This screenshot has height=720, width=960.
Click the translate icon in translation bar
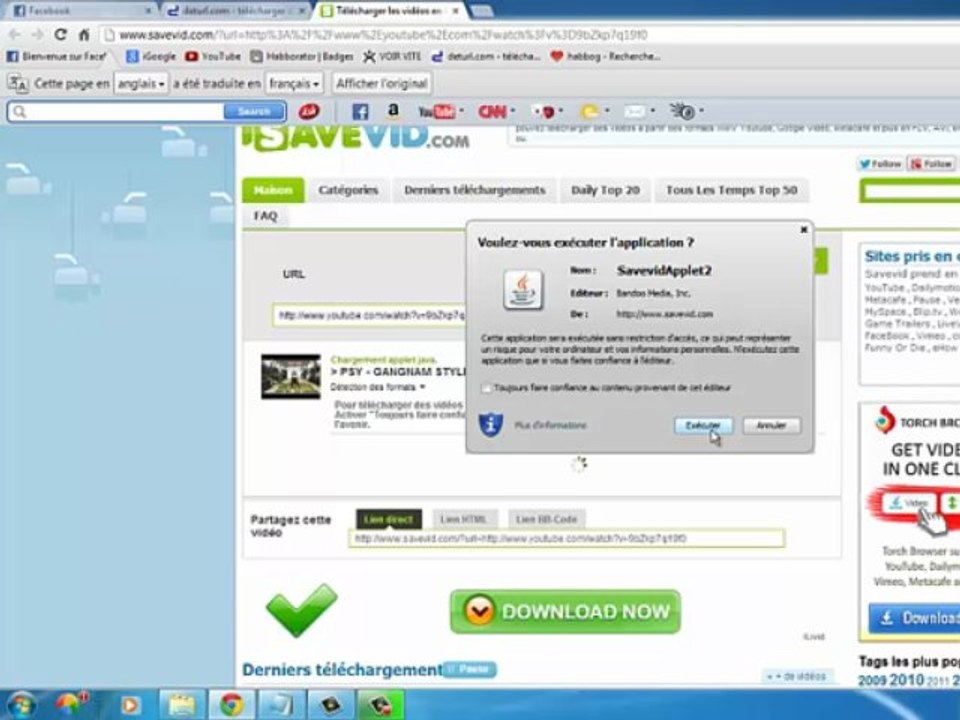pos(18,83)
